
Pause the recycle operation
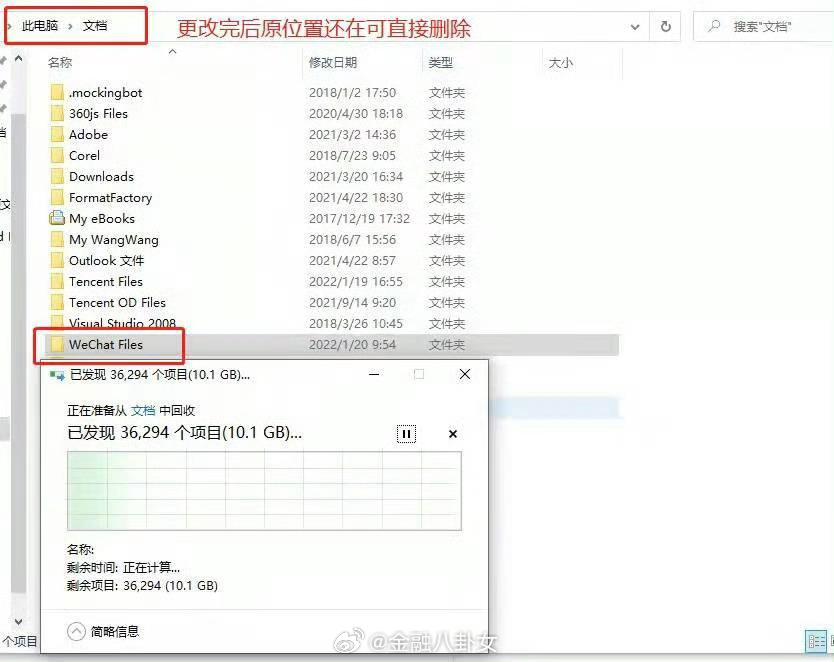(x=406, y=434)
